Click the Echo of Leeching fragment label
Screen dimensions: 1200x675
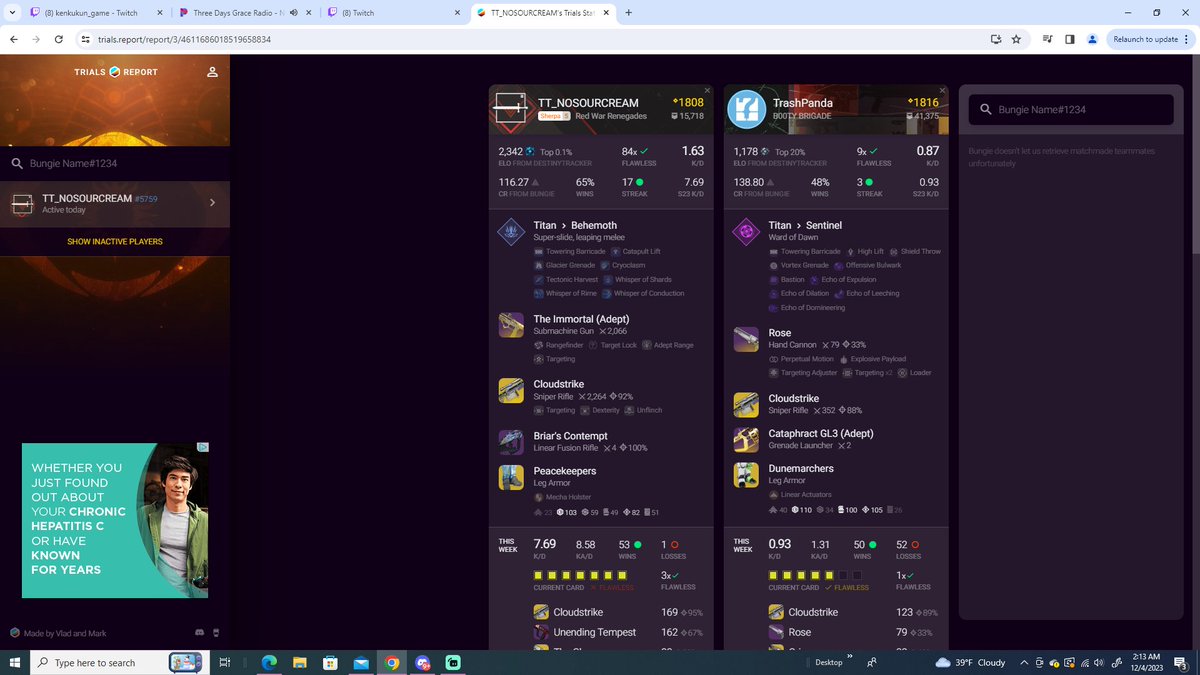pos(872,293)
